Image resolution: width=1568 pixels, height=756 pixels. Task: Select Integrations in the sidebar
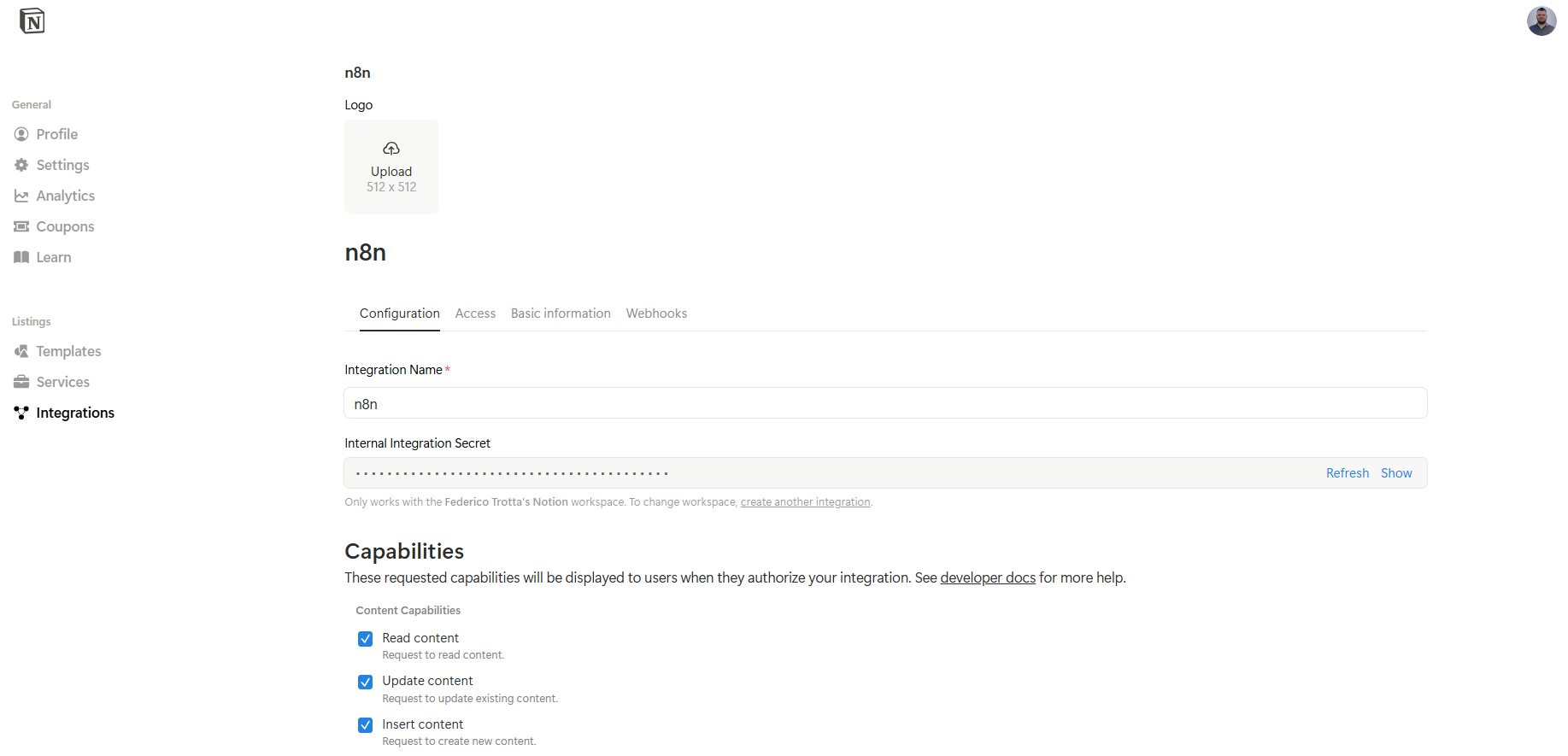coord(75,413)
